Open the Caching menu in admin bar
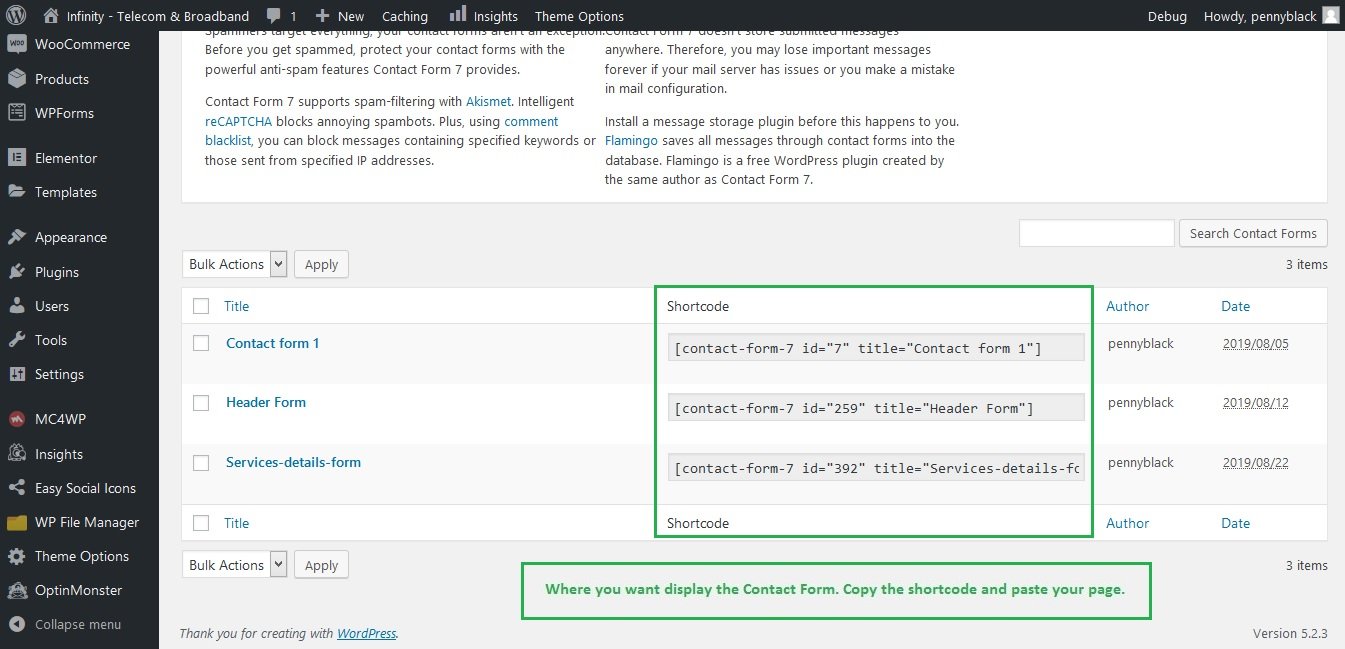 (x=404, y=16)
